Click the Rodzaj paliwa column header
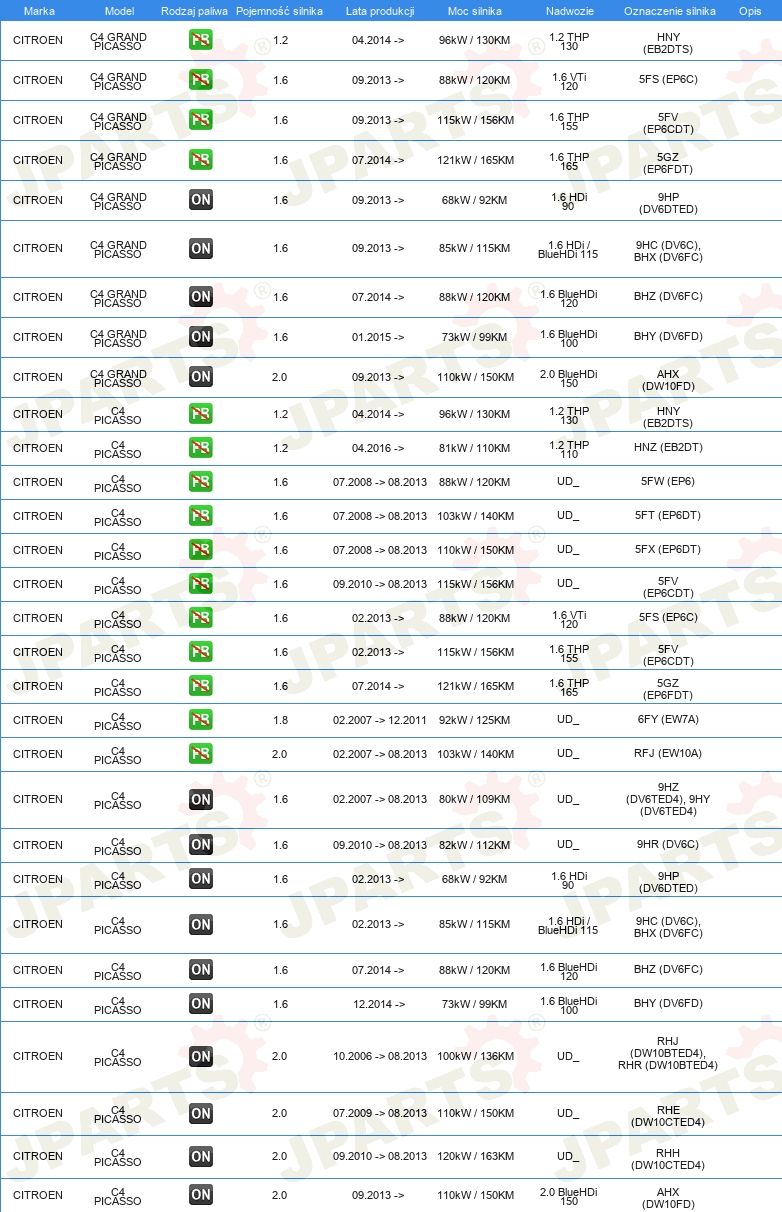This screenshot has height=1212, width=782. (x=194, y=10)
